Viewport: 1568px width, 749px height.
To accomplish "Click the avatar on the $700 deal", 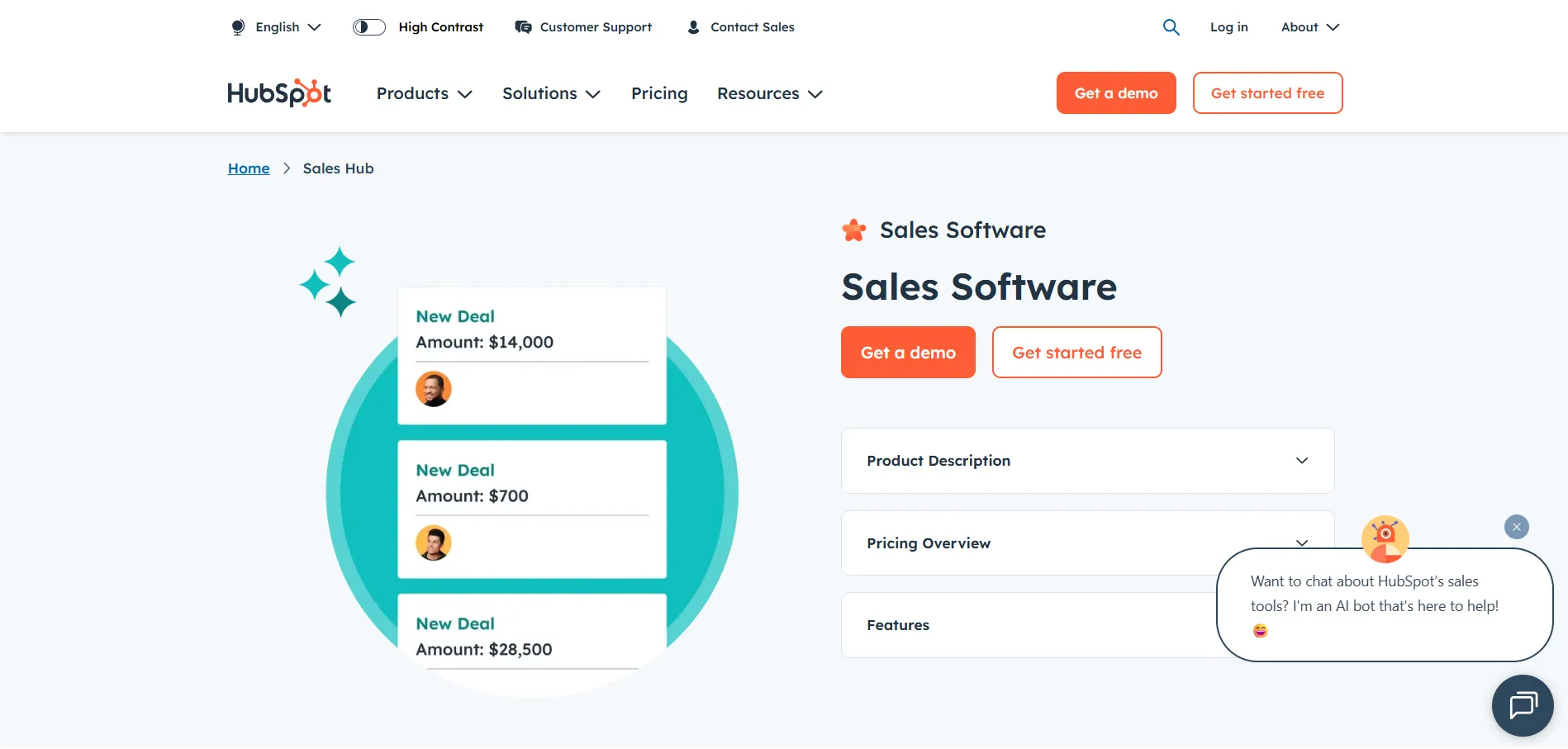I will (x=434, y=543).
